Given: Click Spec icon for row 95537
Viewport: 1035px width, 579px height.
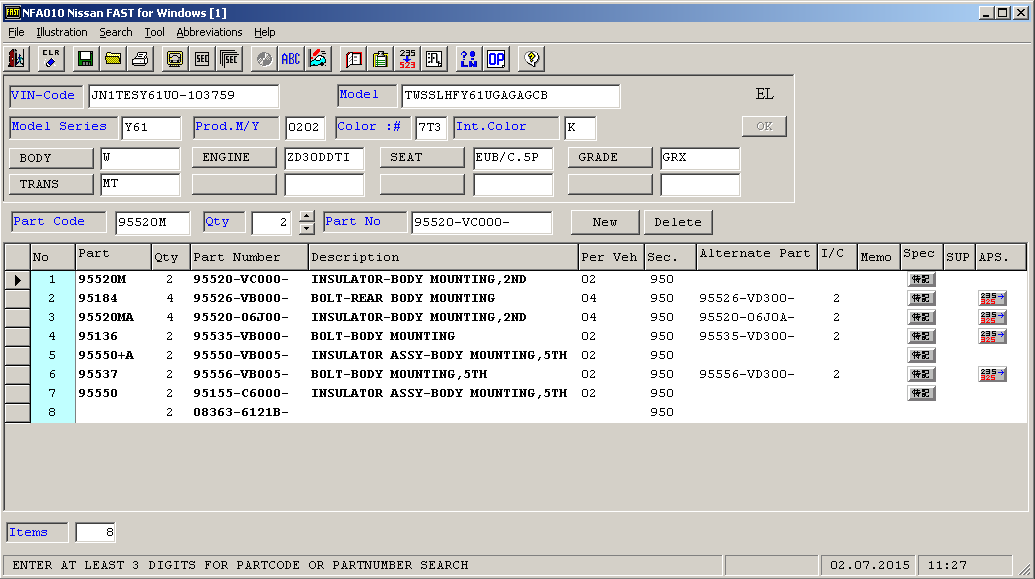Looking at the screenshot, I should 921,374.
